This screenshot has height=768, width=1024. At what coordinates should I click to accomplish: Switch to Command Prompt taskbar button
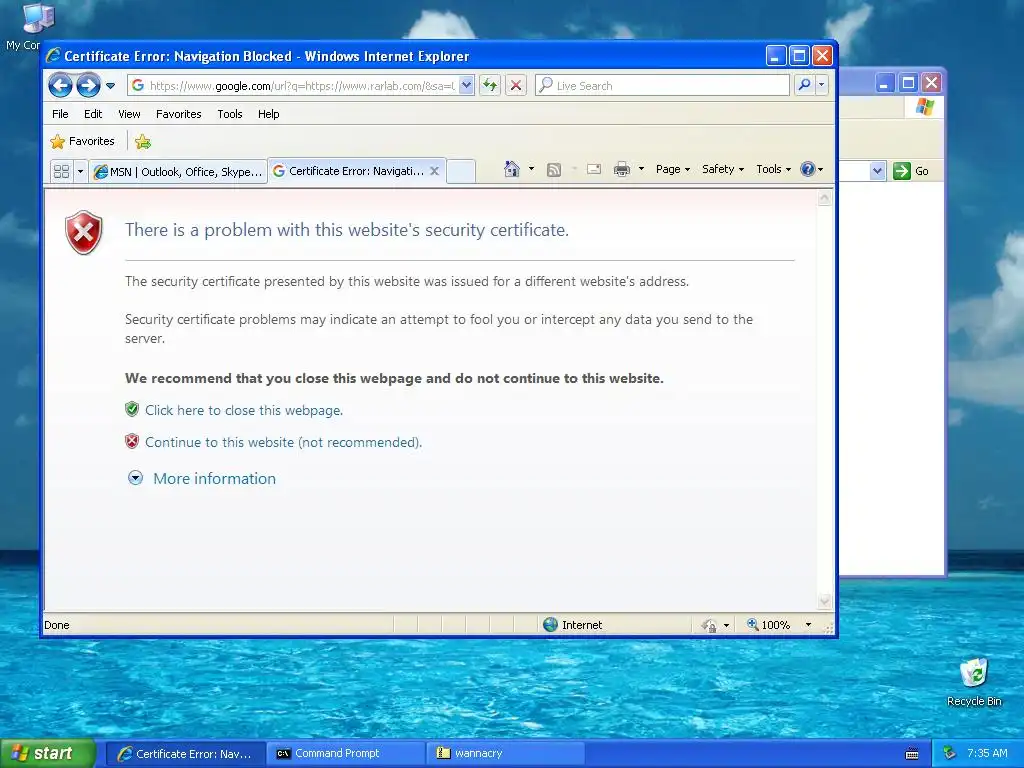(347, 754)
